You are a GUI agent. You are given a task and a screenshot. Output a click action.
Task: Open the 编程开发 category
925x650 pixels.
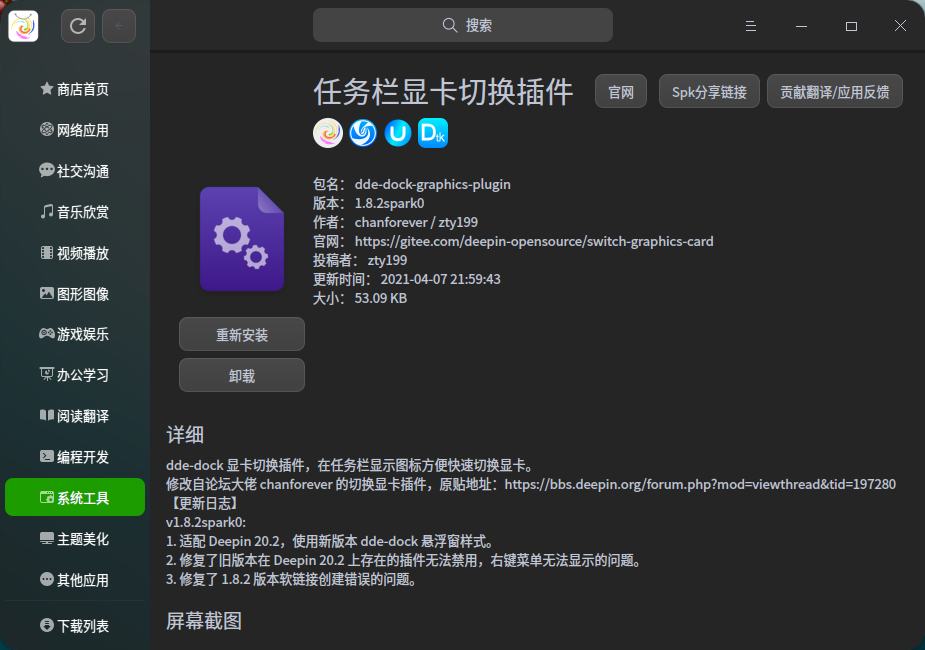[x=75, y=457]
